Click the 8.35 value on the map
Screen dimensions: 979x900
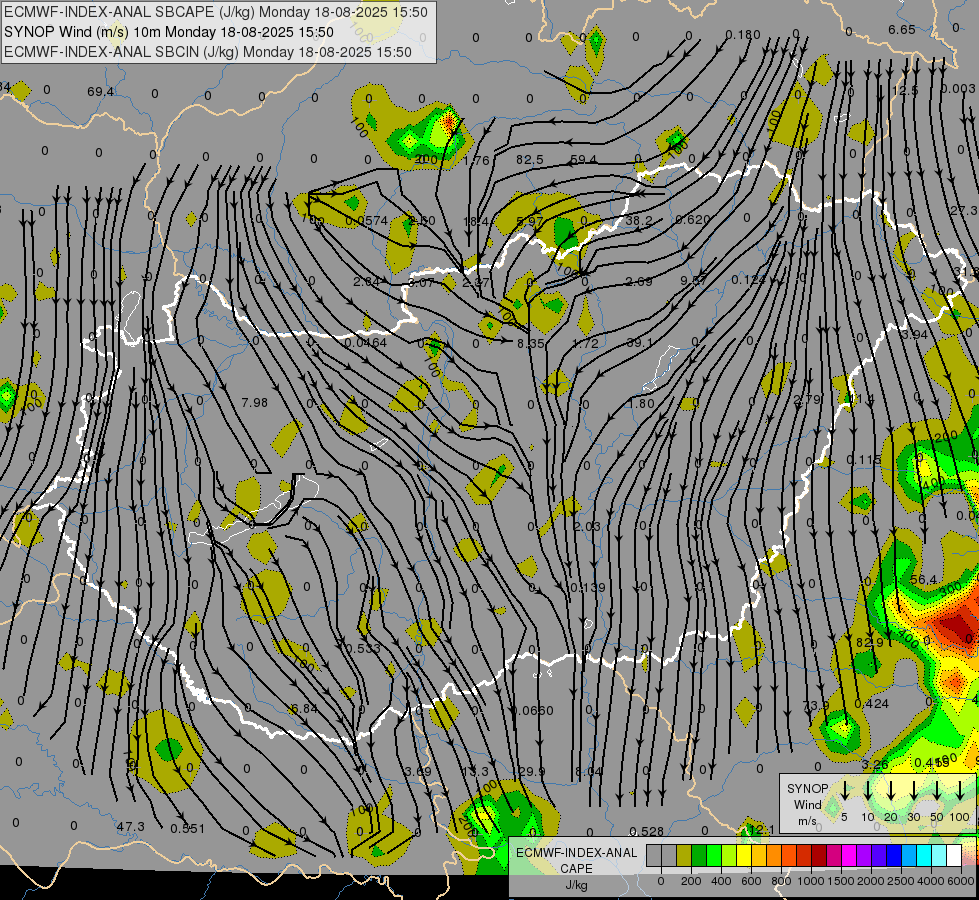(x=531, y=343)
